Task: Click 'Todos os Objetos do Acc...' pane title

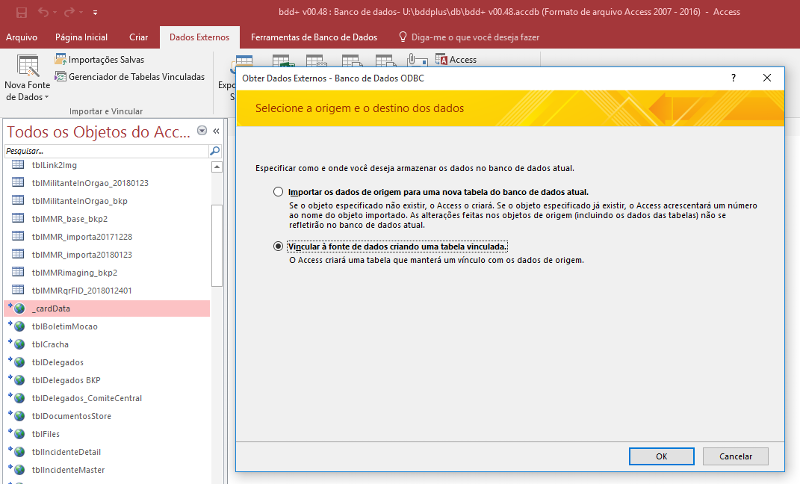Action: pos(98,132)
